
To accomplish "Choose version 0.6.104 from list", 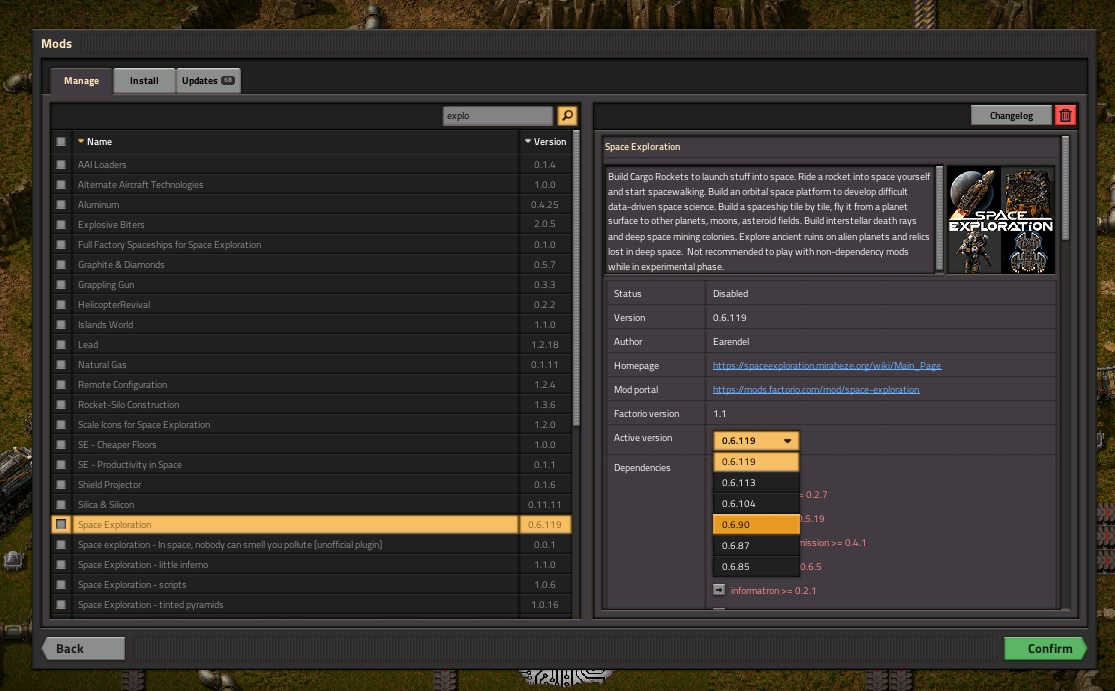I will click(756, 503).
